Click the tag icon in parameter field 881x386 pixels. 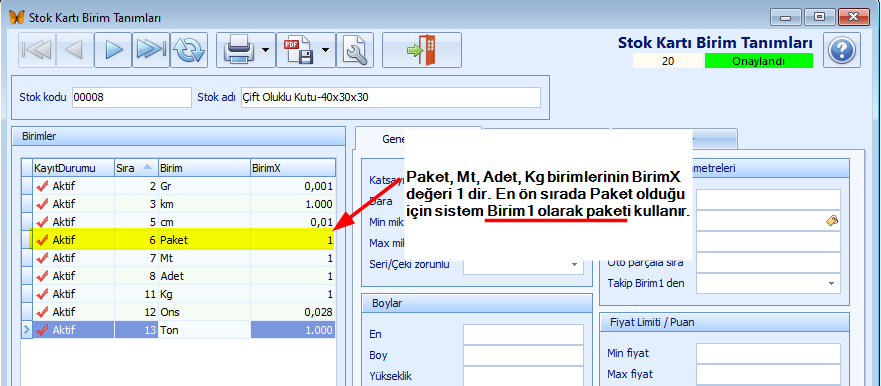pyautogui.click(x=832, y=221)
